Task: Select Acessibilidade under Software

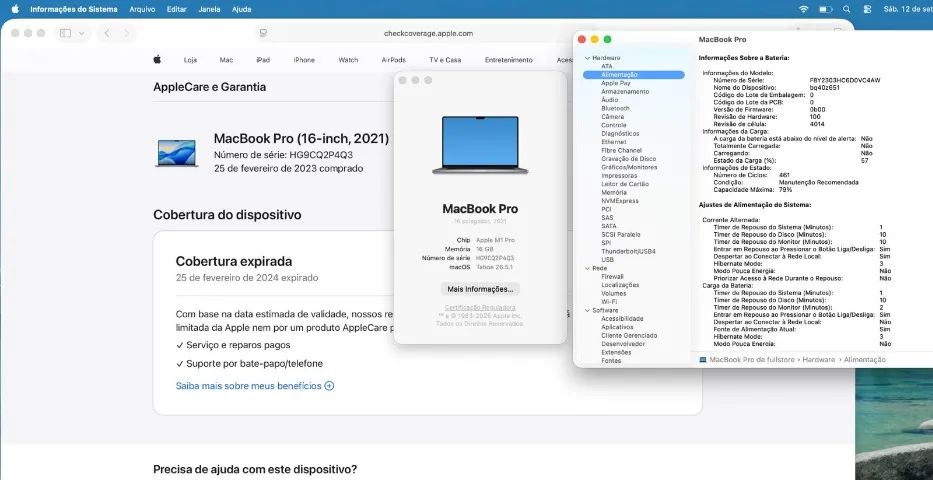Action: [622, 319]
